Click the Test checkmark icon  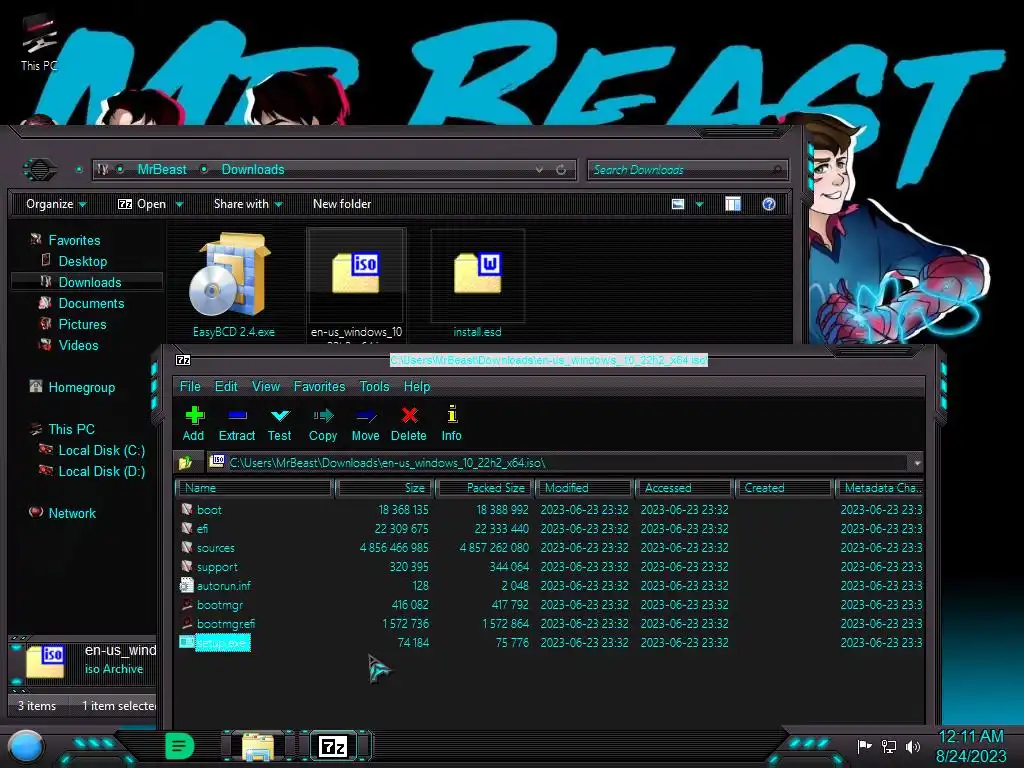click(x=280, y=415)
